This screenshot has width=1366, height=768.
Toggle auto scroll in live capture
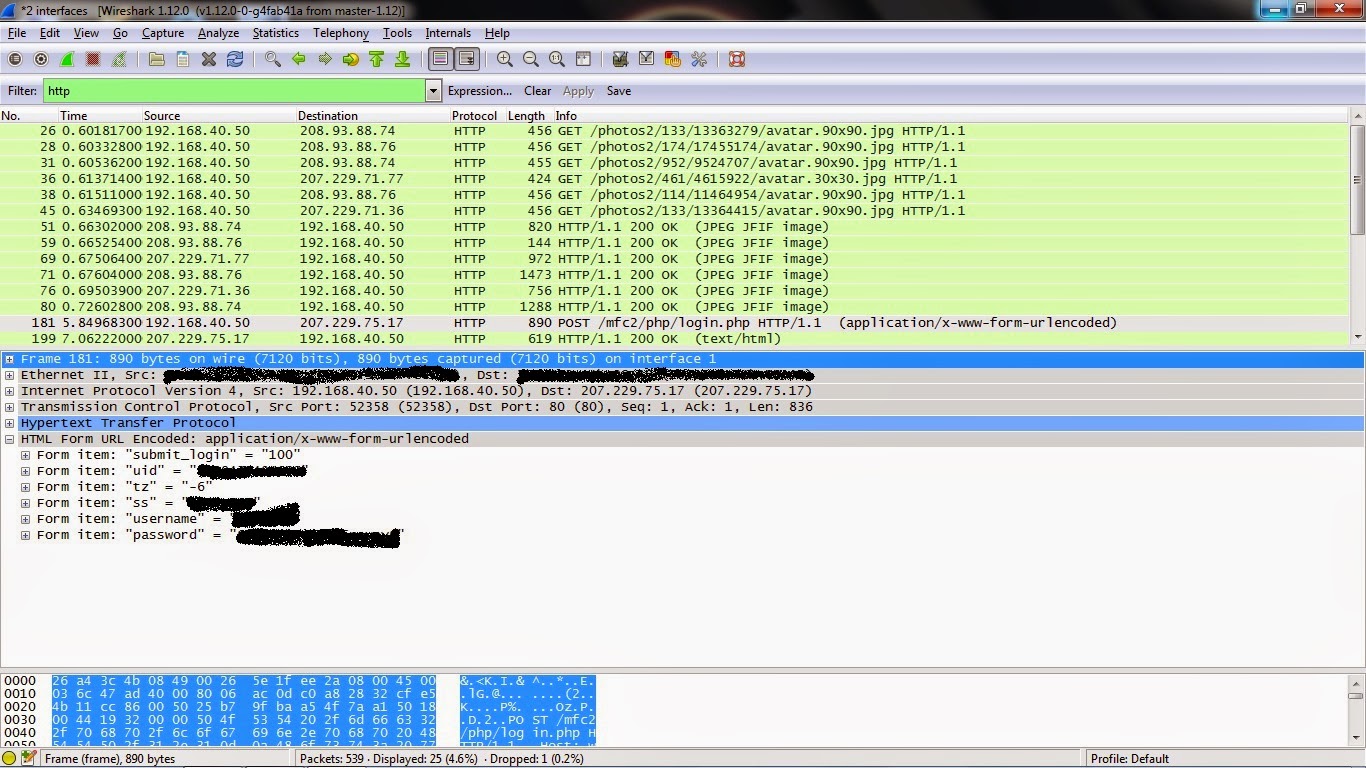click(x=467, y=60)
